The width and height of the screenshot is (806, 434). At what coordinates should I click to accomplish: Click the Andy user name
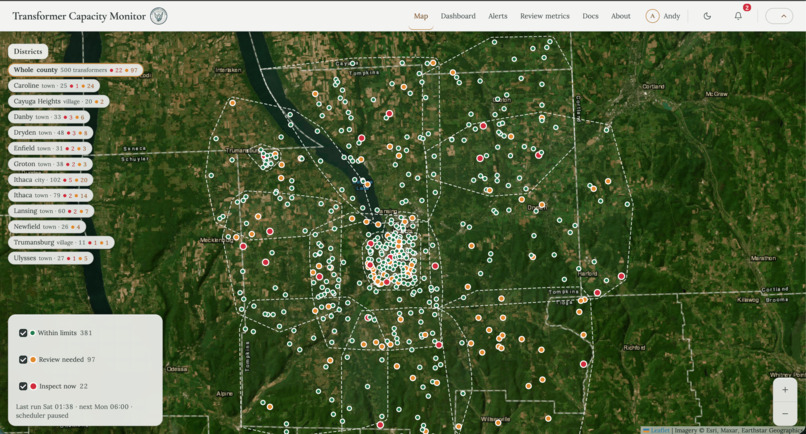671,16
